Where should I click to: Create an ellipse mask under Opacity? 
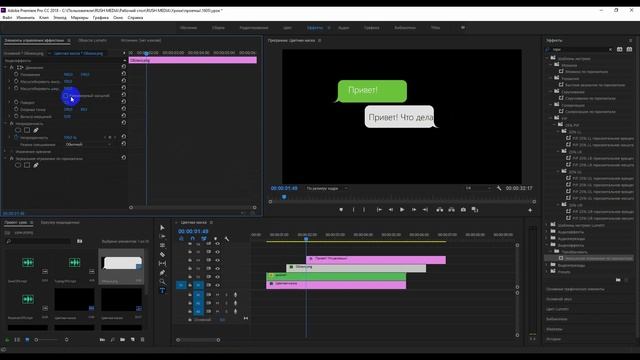[18, 130]
